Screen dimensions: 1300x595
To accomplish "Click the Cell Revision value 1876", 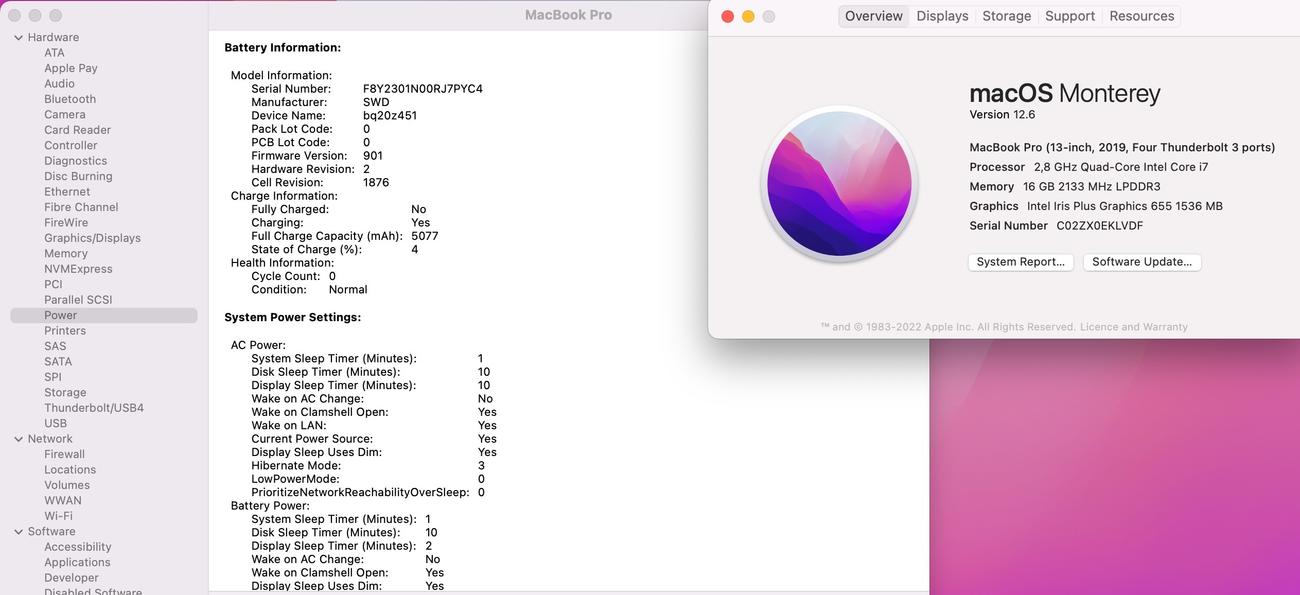I will tap(376, 183).
